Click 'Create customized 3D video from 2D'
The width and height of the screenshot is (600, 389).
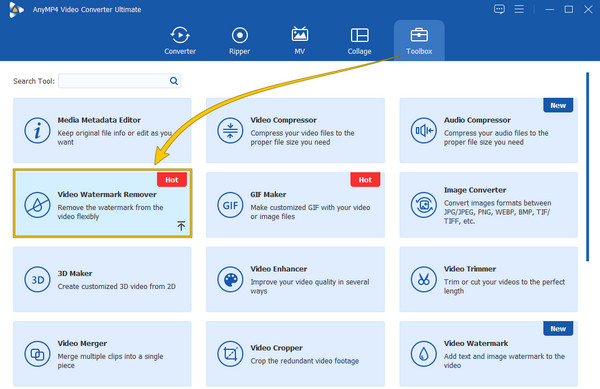coord(117,286)
